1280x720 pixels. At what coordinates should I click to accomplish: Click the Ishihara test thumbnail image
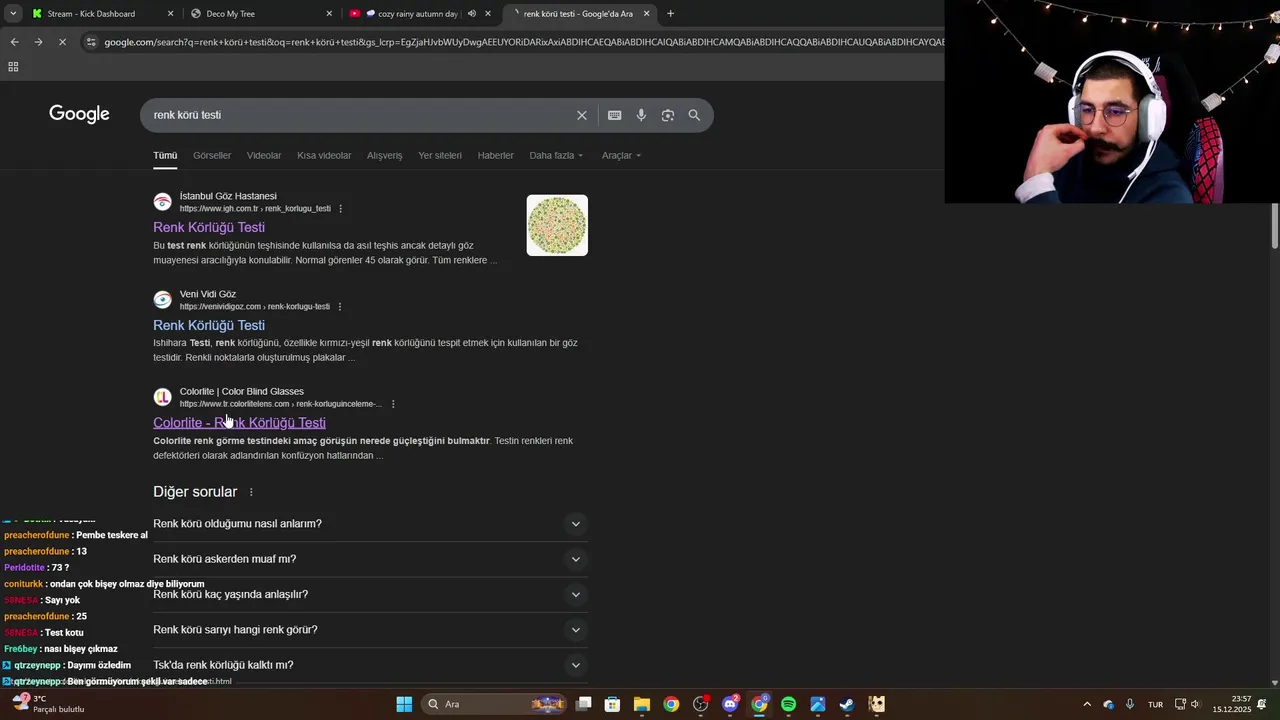coord(557,225)
